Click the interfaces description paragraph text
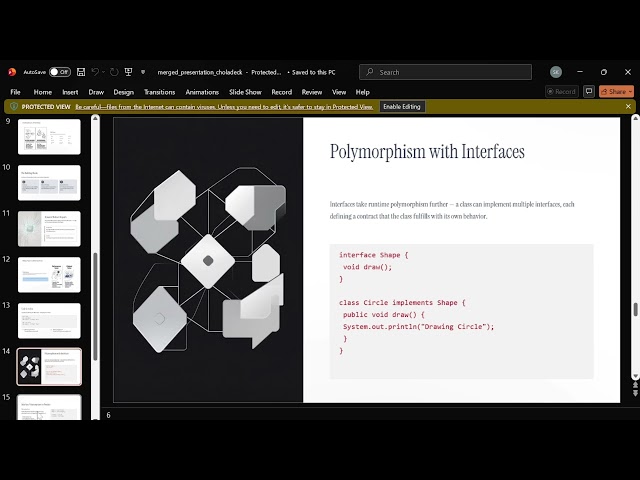 pos(452,210)
